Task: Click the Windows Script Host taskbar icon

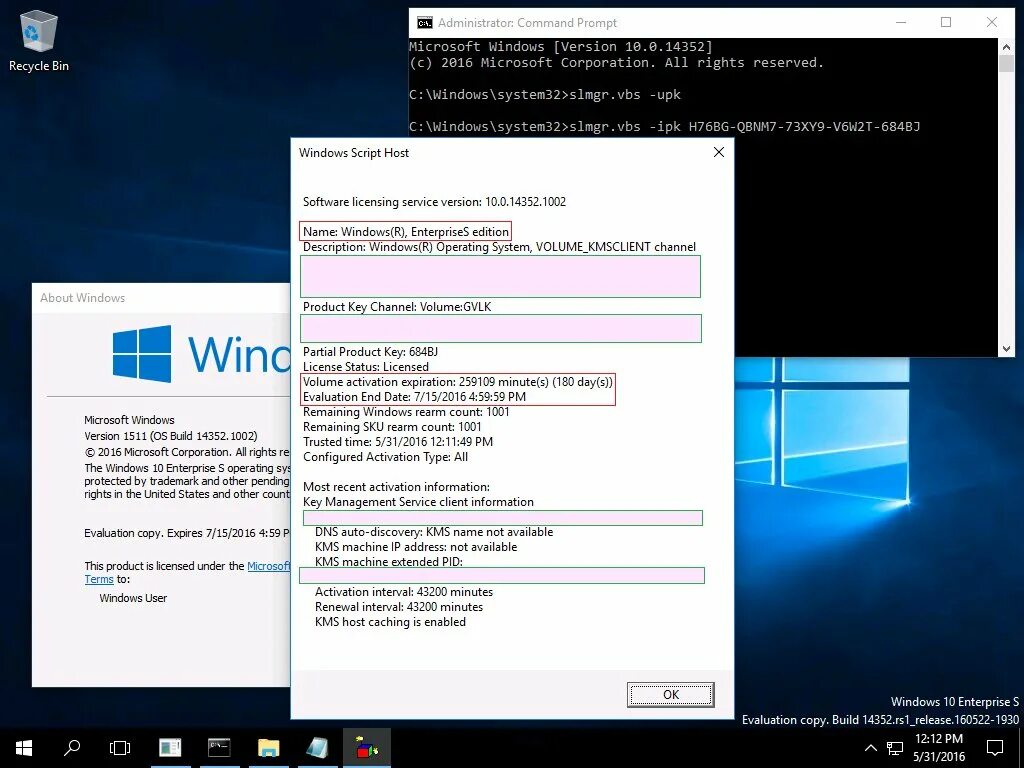Action: pos(366,748)
